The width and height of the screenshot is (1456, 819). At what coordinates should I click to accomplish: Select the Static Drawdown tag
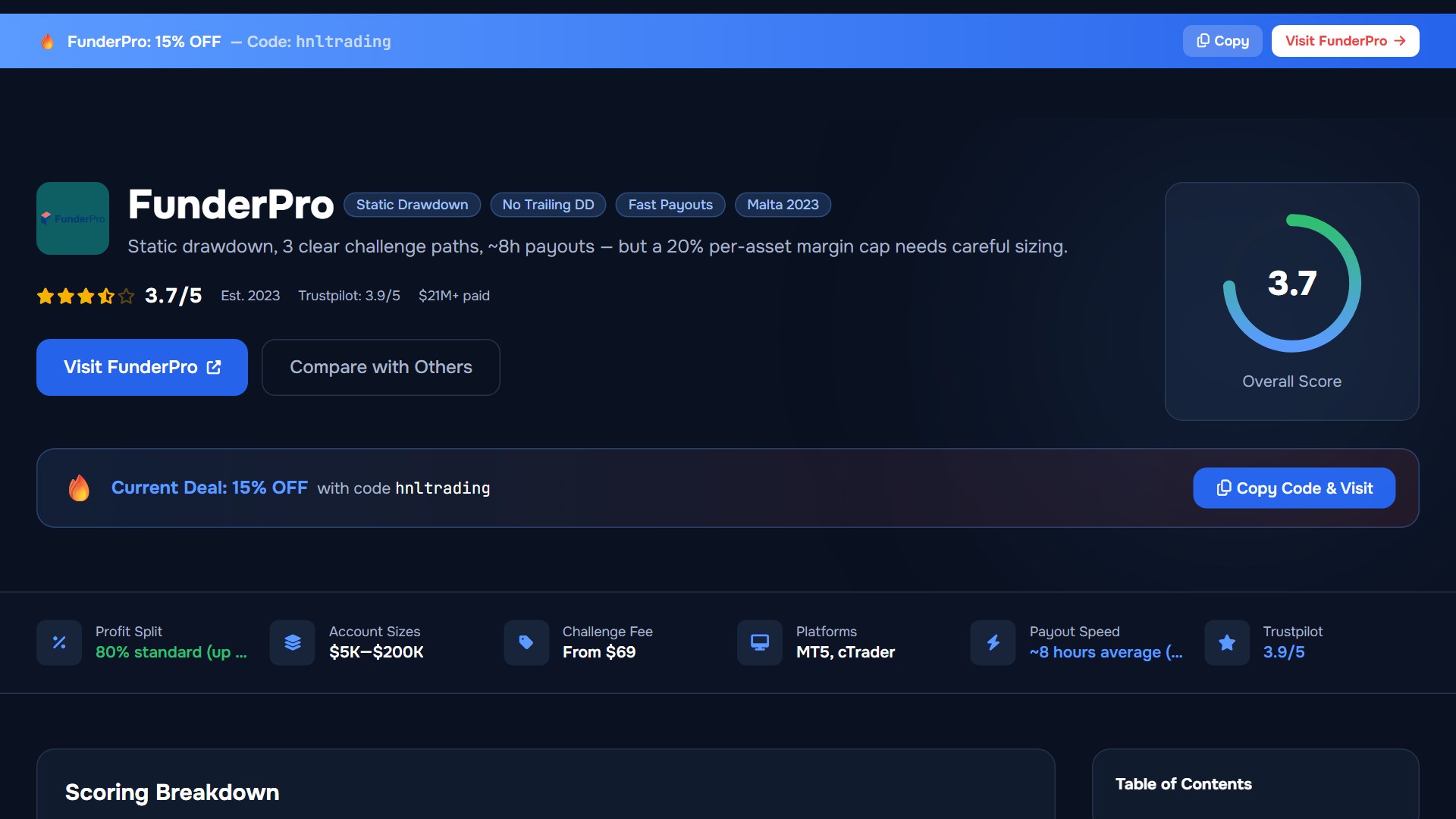click(x=412, y=205)
